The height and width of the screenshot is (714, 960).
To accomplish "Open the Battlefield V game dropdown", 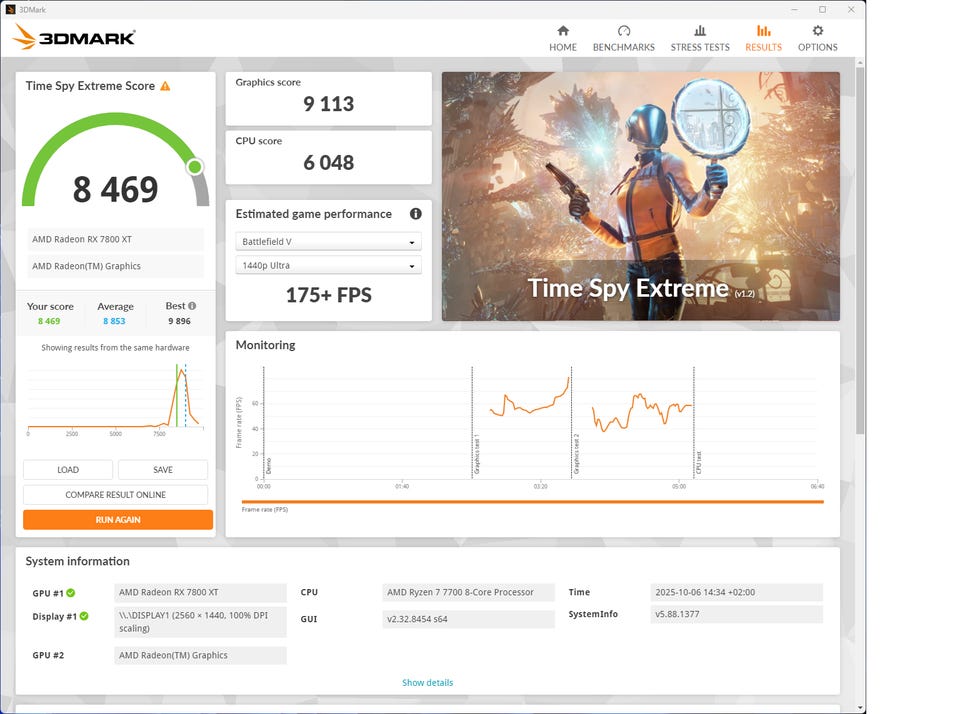I will [x=328, y=242].
